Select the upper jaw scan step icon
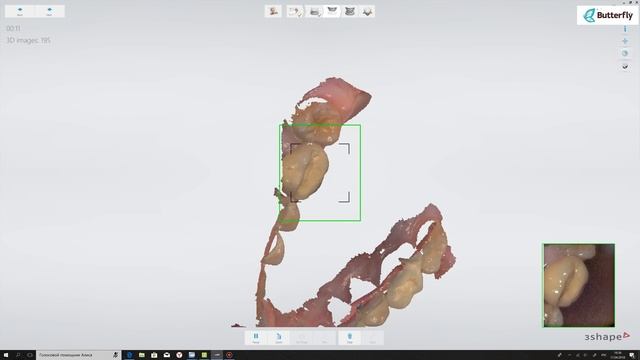Viewport: 640px width, 360px height. (x=332, y=11)
